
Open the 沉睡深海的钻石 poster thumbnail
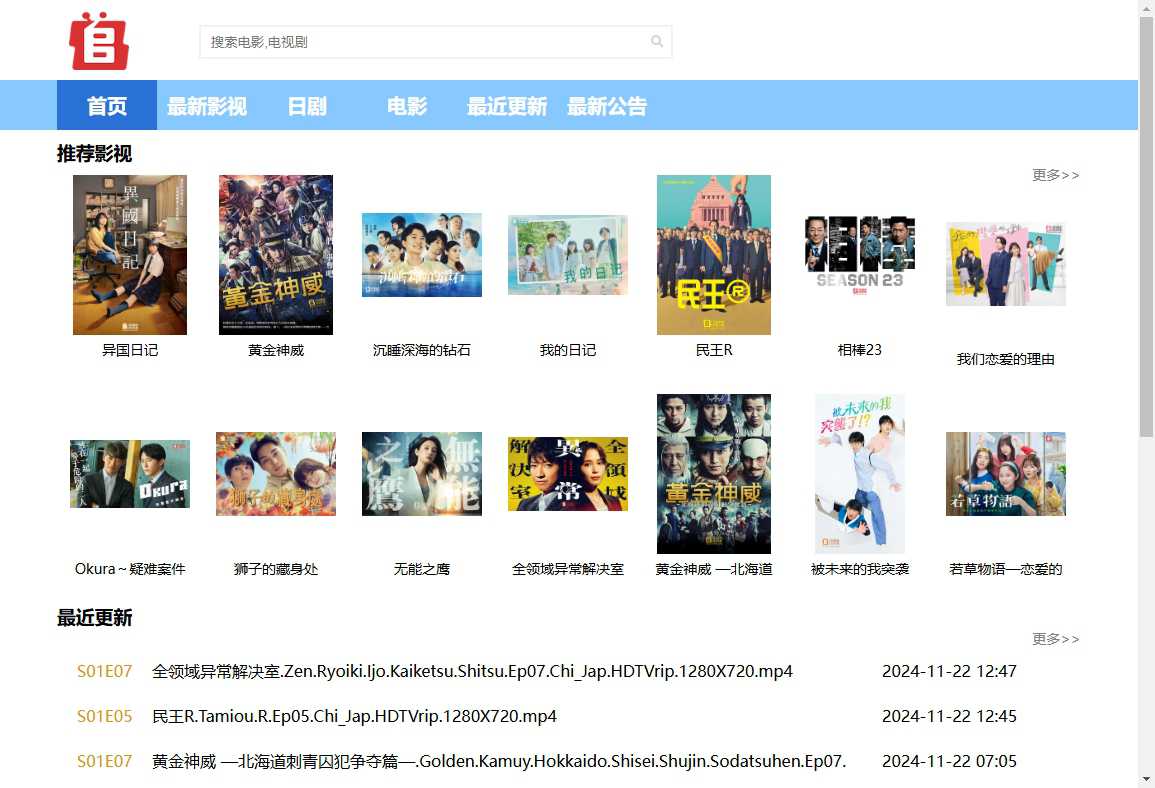pyautogui.click(x=421, y=255)
